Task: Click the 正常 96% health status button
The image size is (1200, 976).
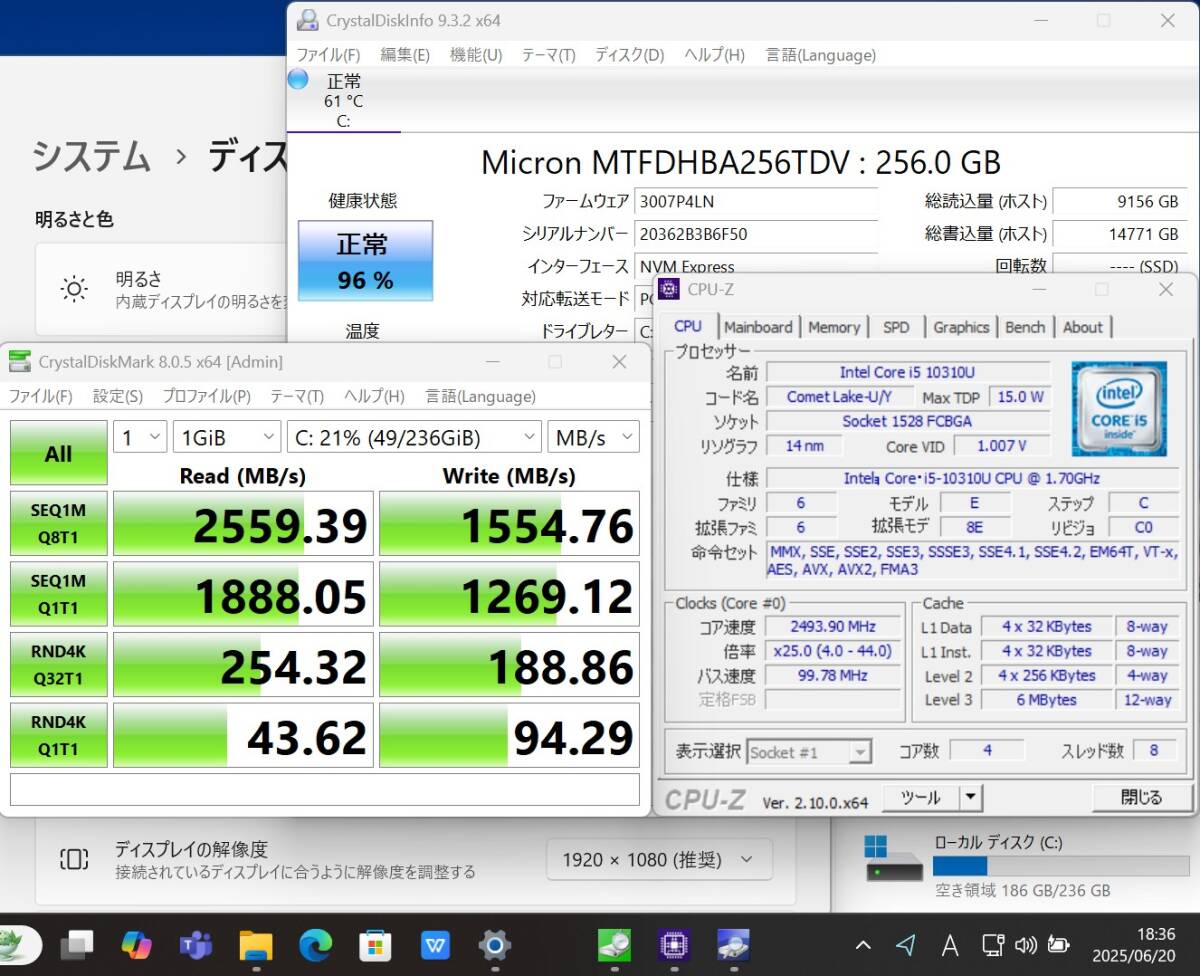Action: [365, 261]
